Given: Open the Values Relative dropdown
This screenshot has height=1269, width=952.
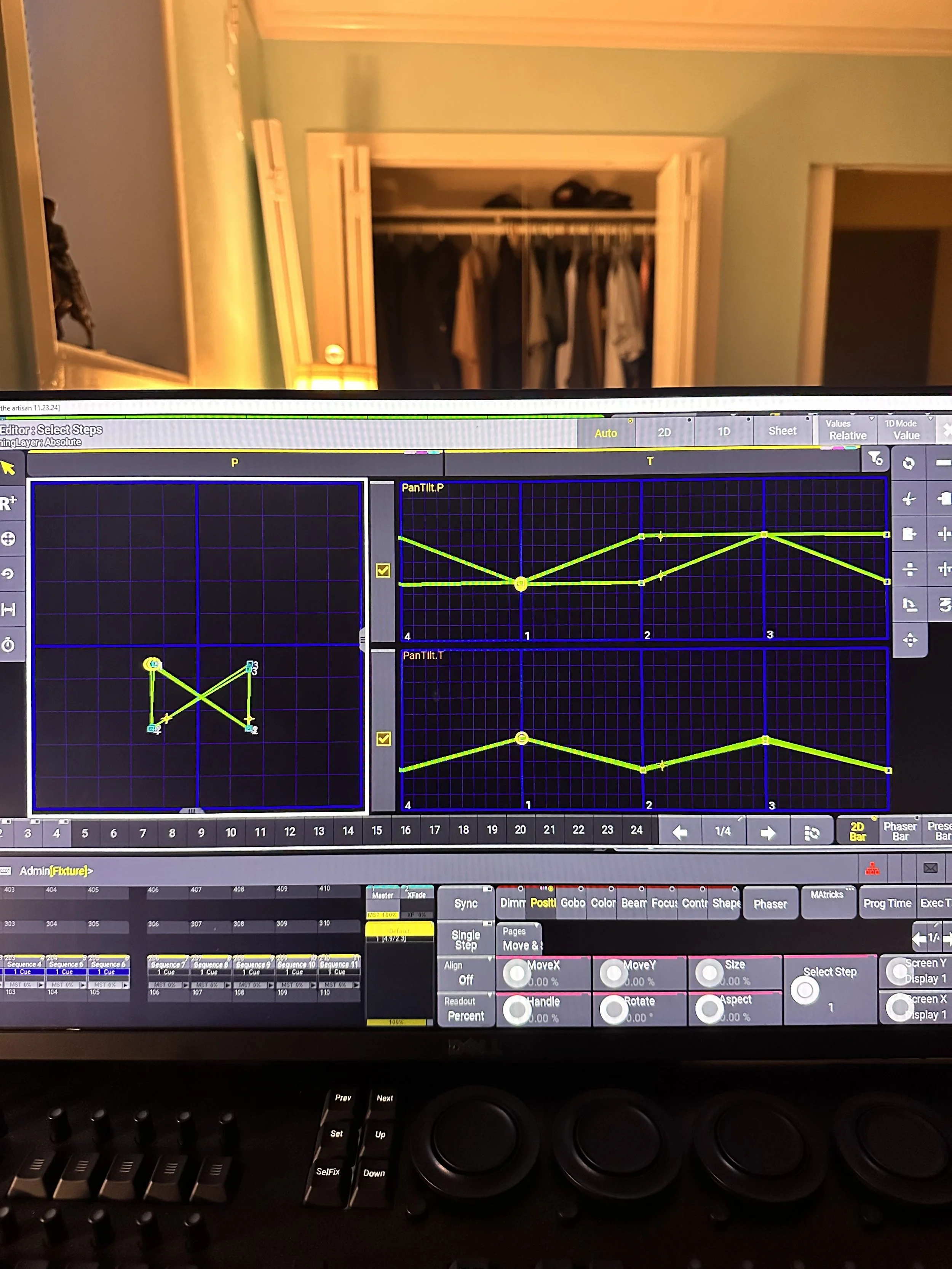Looking at the screenshot, I should 847,430.
